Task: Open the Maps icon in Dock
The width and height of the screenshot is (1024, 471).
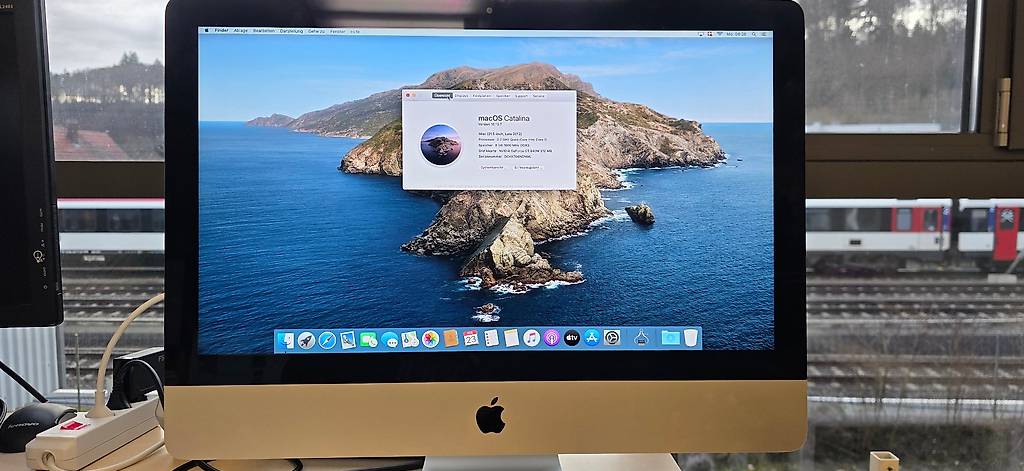Action: (x=410, y=339)
